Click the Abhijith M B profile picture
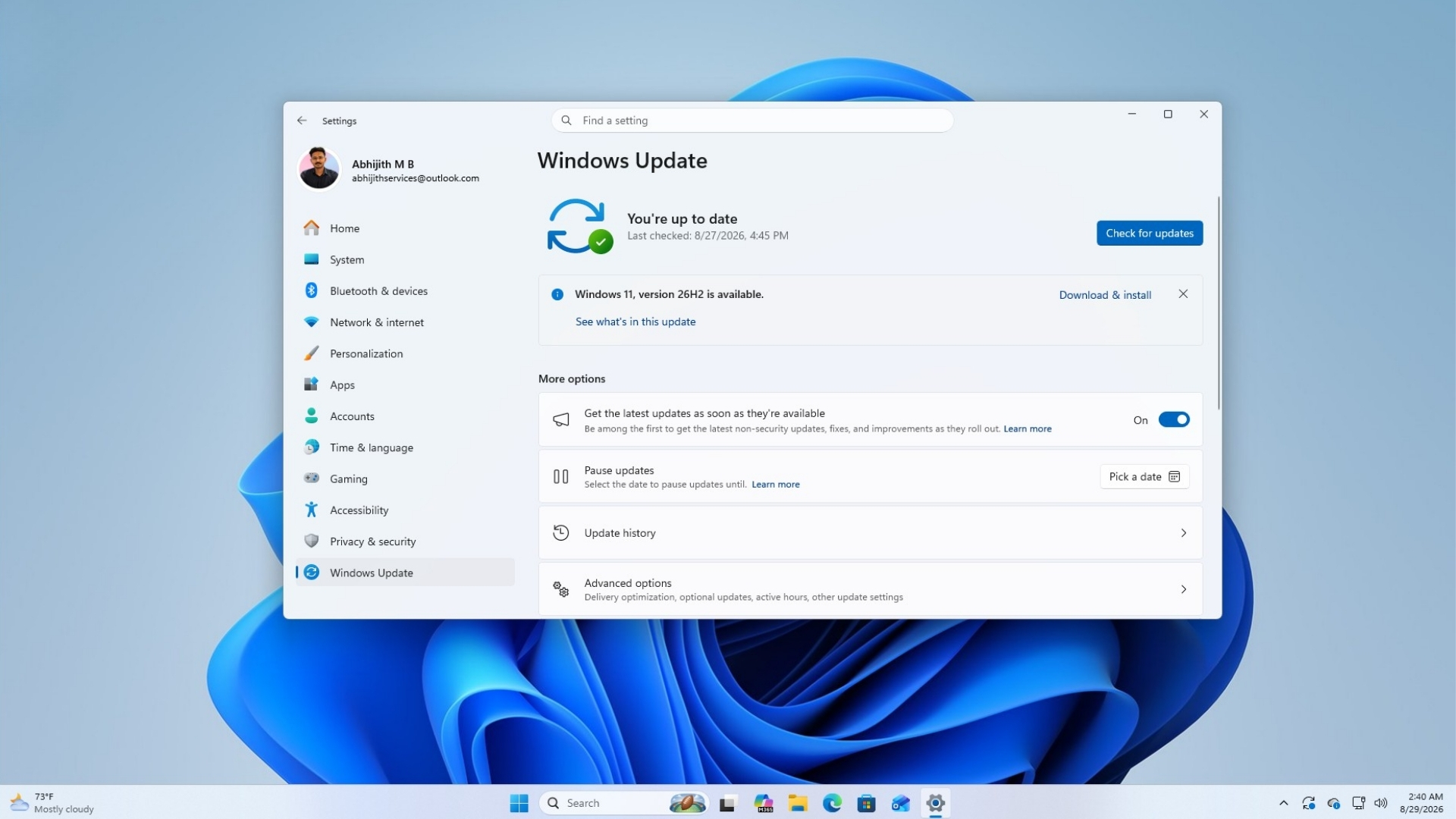 point(318,168)
